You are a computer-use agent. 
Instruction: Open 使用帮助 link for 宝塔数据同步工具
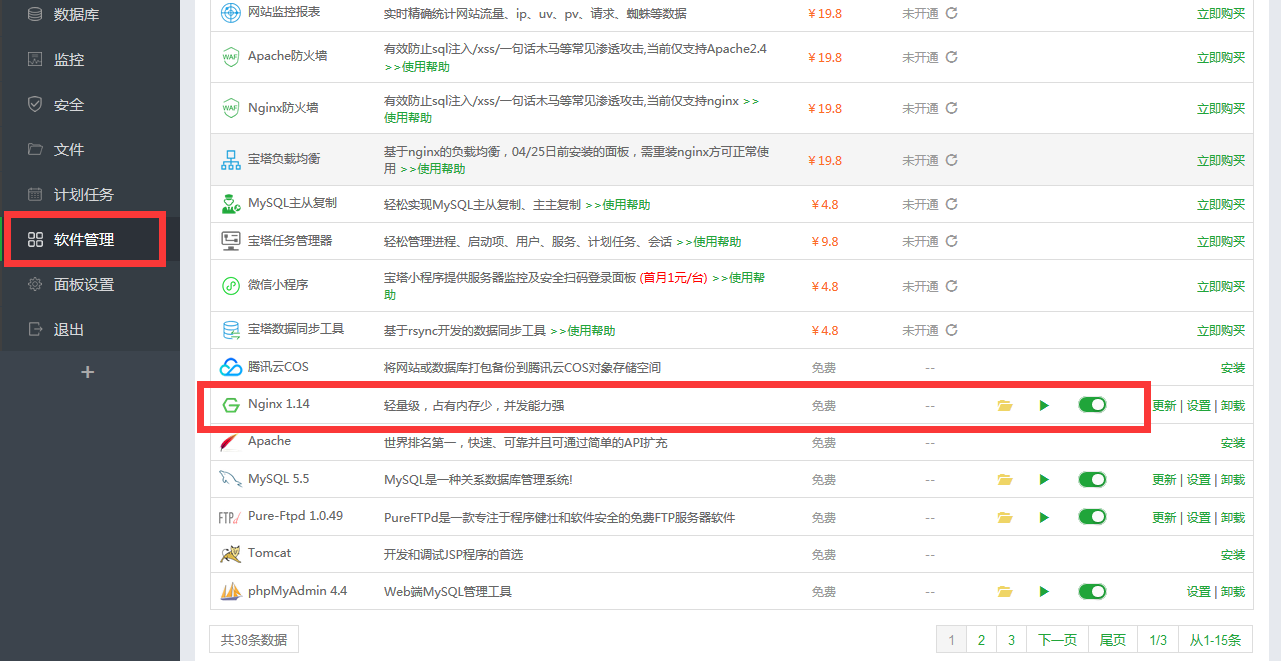[x=583, y=330]
